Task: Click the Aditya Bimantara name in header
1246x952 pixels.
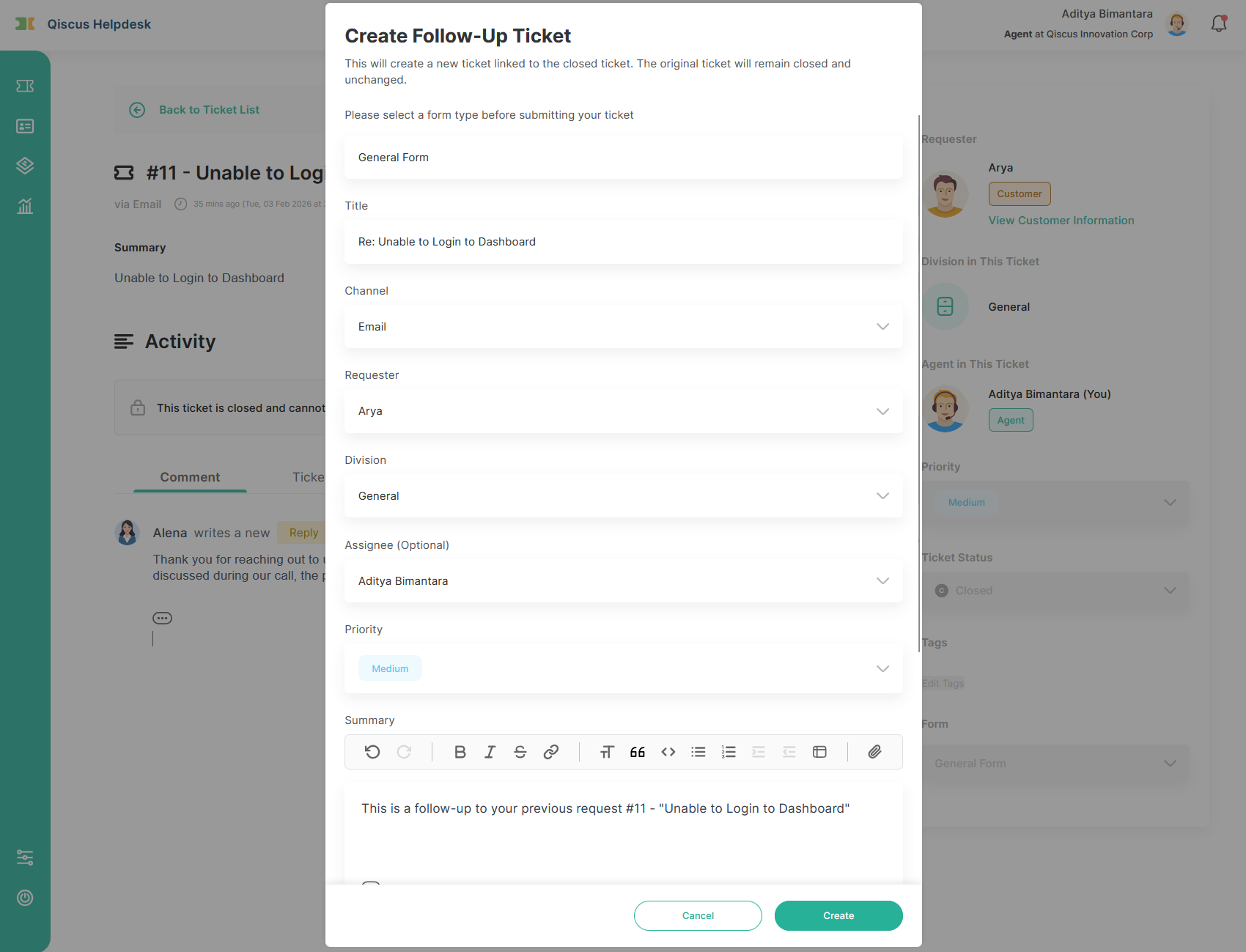Action: [x=1107, y=14]
